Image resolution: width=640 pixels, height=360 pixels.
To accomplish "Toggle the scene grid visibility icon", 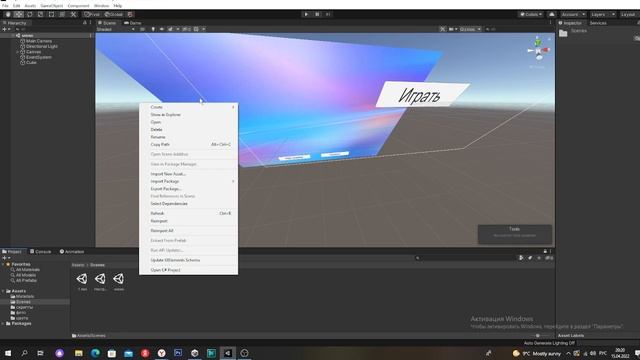I will coord(196,29).
